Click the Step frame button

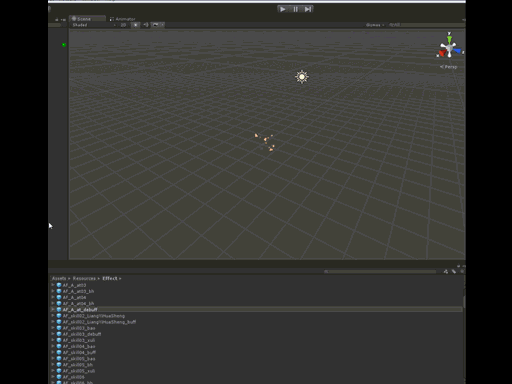[x=308, y=9]
